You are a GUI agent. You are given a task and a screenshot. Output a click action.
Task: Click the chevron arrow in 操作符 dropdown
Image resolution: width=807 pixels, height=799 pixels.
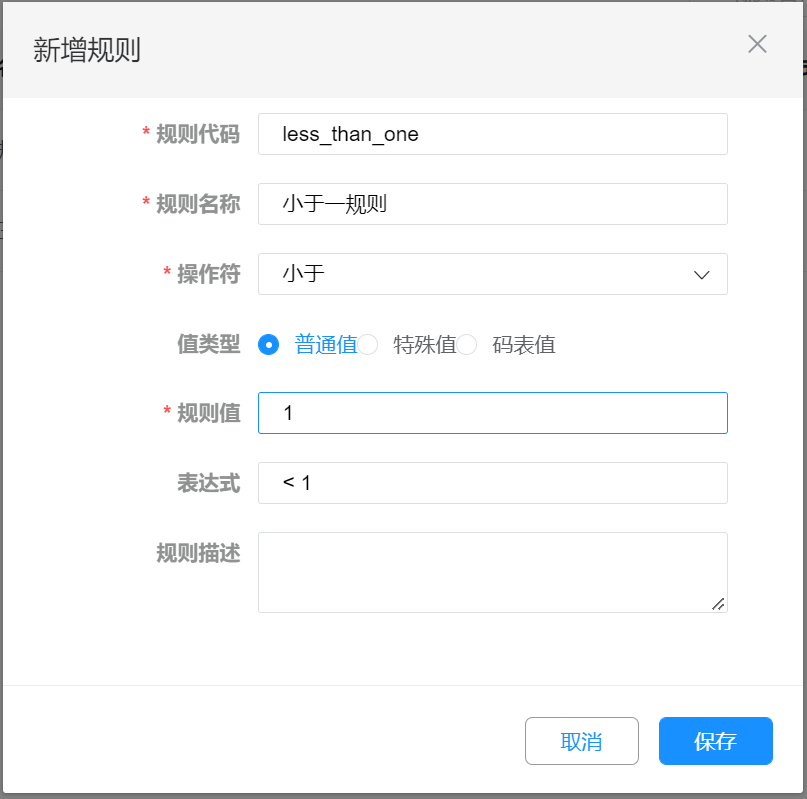point(702,275)
